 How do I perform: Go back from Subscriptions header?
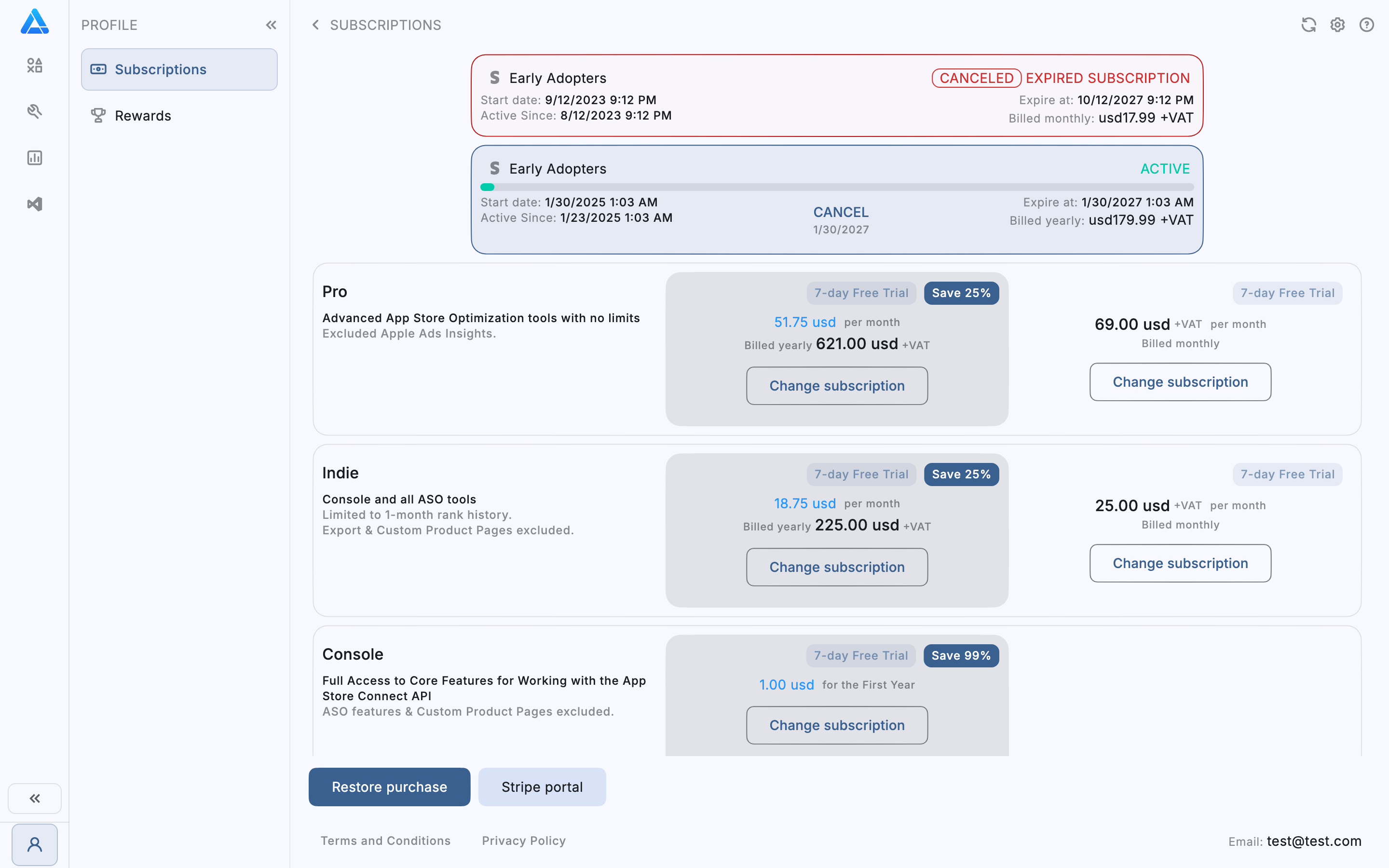tap(315, 25)
